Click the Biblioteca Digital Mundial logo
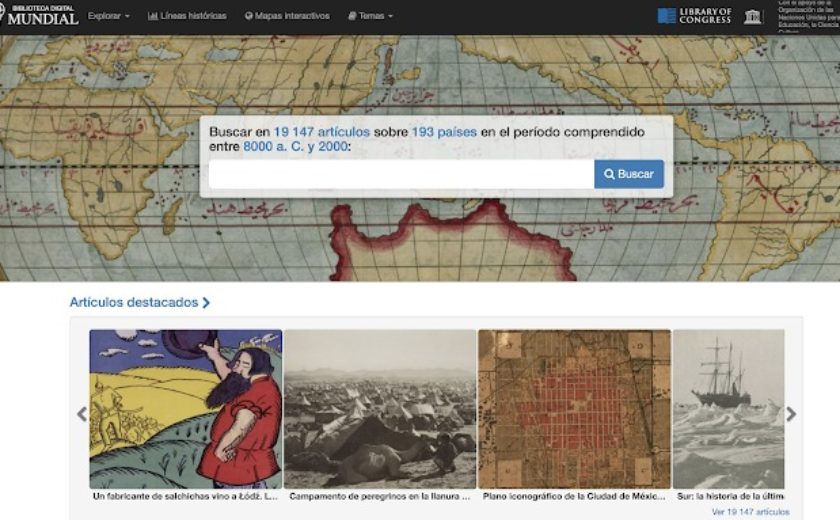840x520 pixels. click(39, 16)
